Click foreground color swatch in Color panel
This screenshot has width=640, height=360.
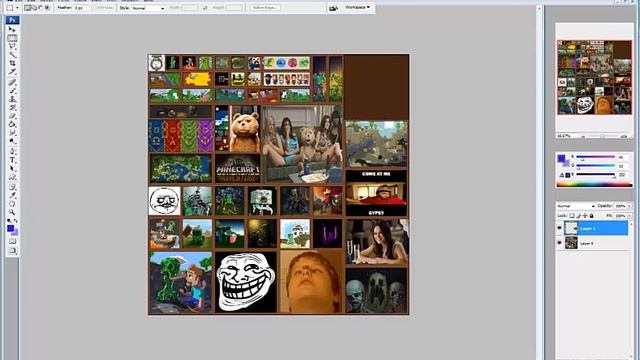pos(562,158)
